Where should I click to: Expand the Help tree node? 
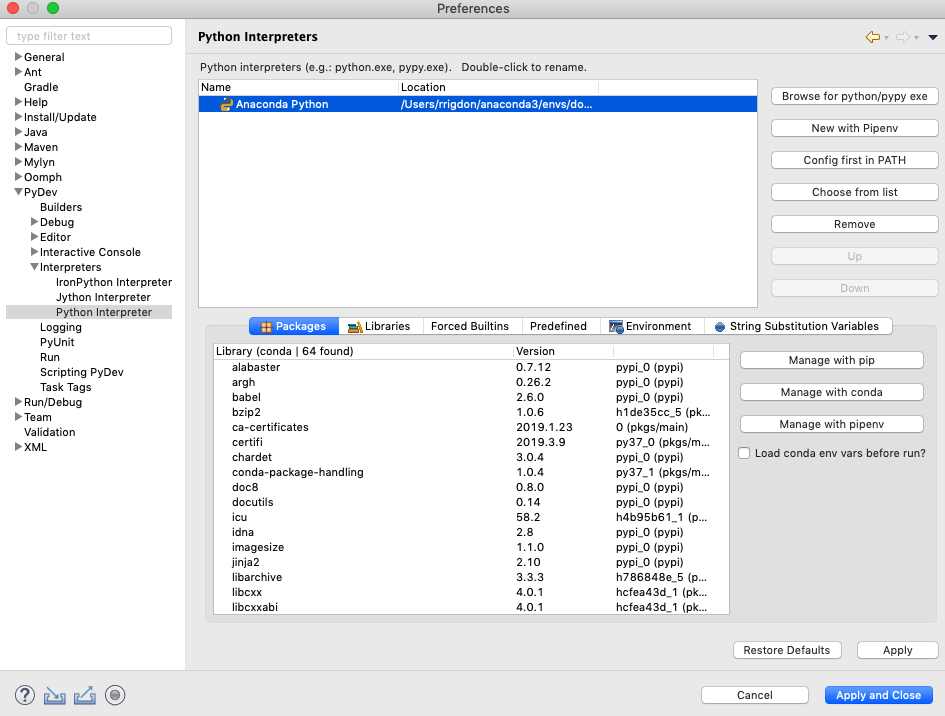[x=18, y=102]
